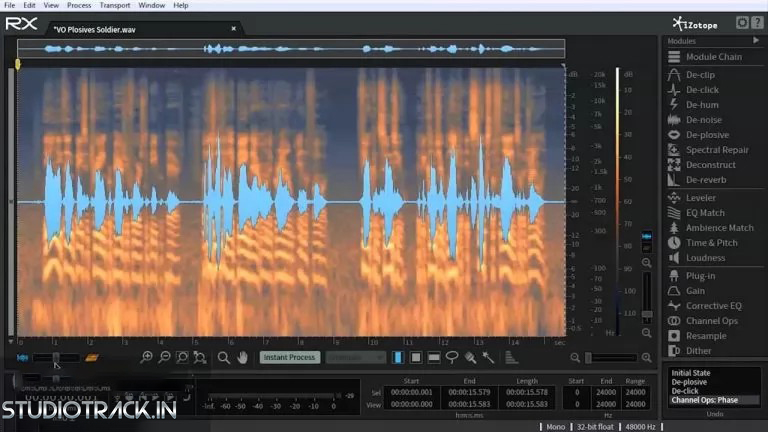This screenshot has width=768, height=432.
Task: Select Channel Ops: Phase history entry
Action: click(x=704, y=400)
